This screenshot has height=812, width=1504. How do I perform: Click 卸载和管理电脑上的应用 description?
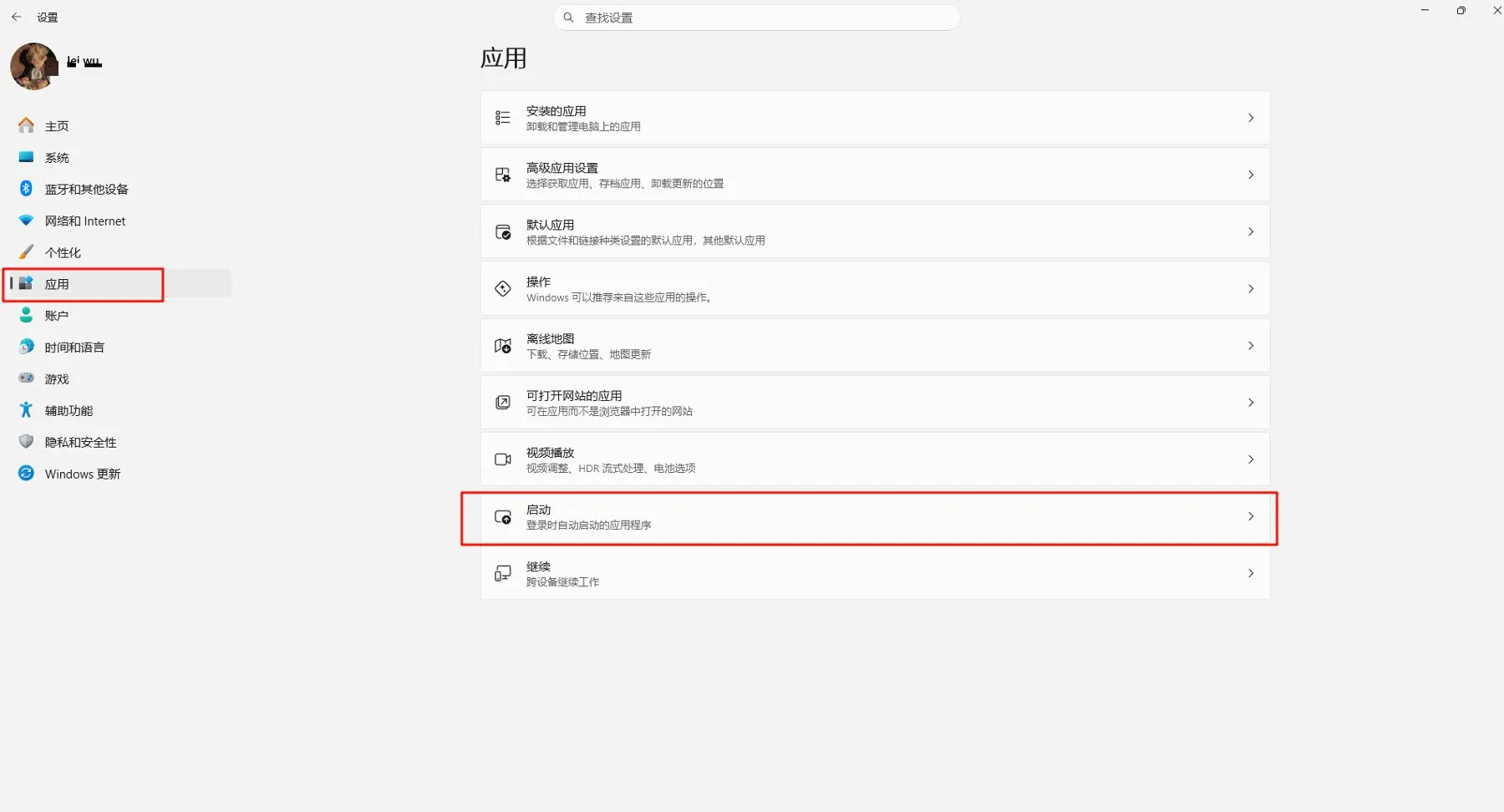point(583,127)
